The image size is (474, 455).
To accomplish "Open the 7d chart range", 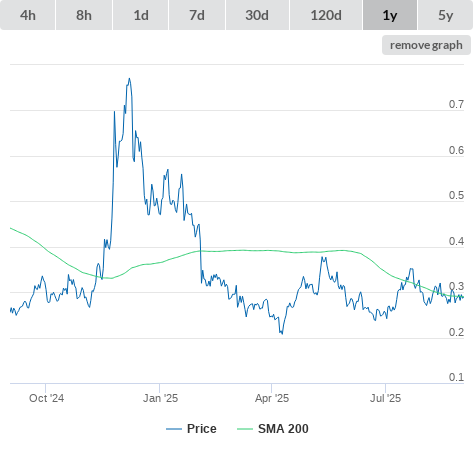I will pyautogui.click(x=197, y=15).
